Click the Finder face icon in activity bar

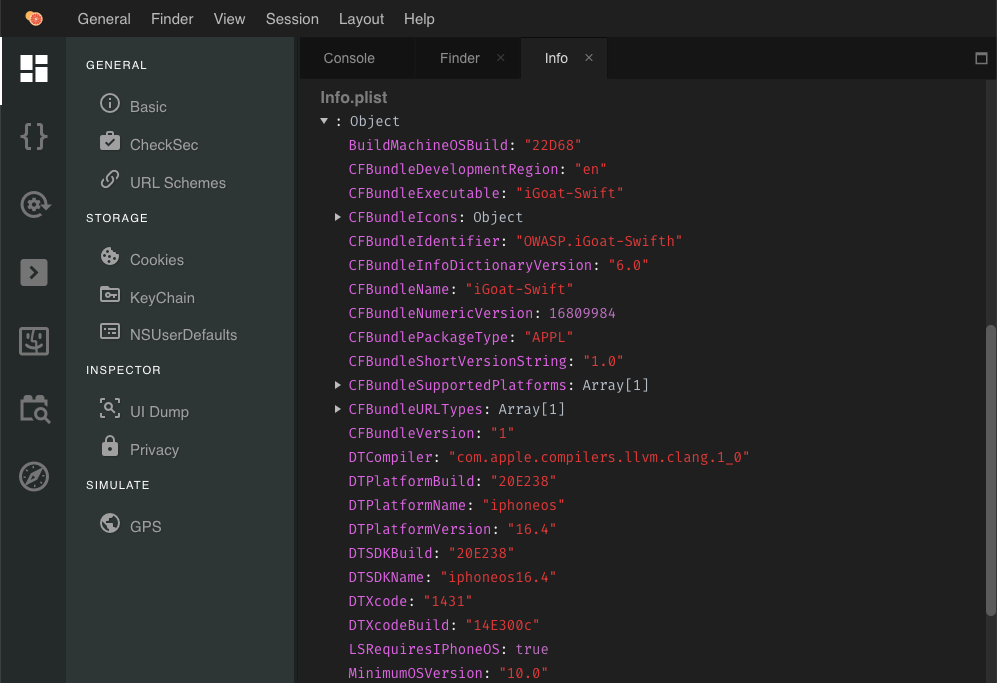tap(33, 340)
